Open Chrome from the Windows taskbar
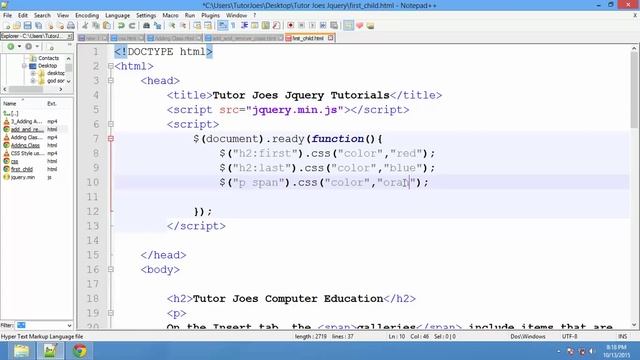 79,351
